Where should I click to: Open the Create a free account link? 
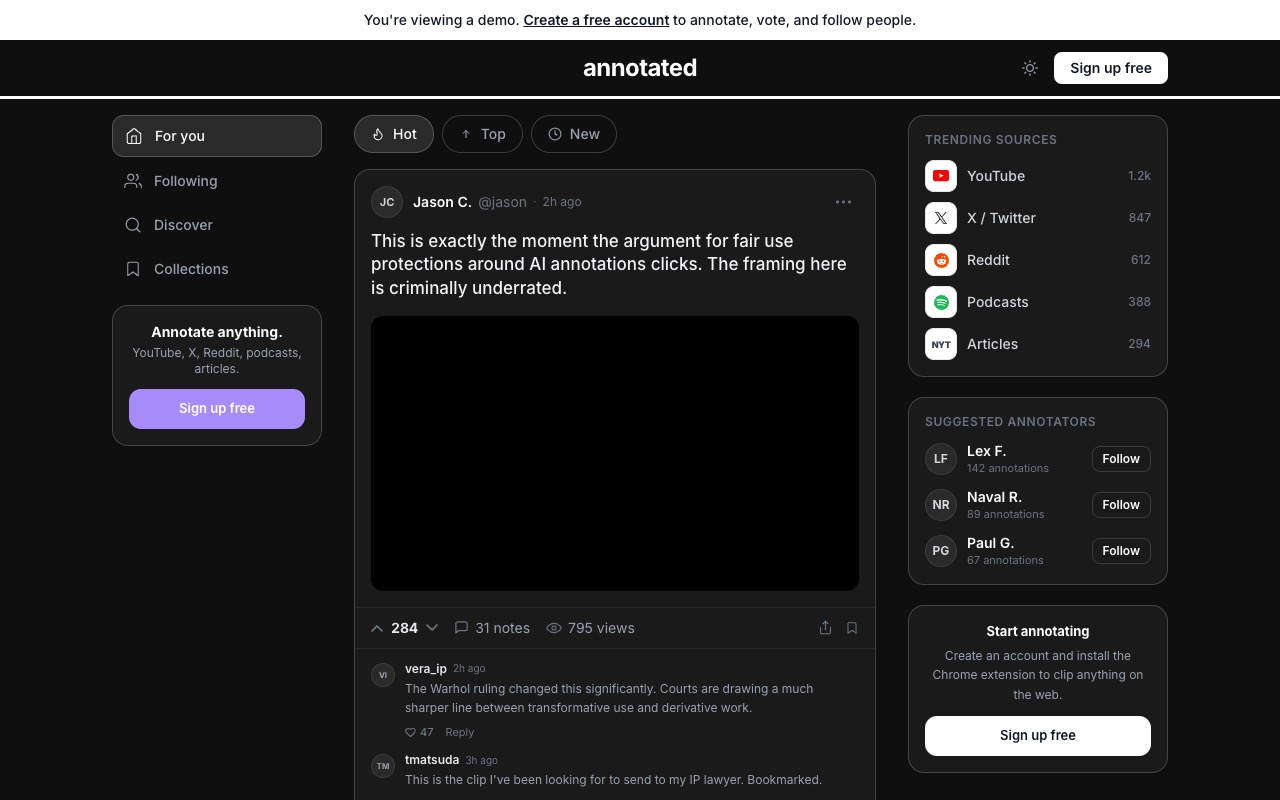[x=596, y=20]
